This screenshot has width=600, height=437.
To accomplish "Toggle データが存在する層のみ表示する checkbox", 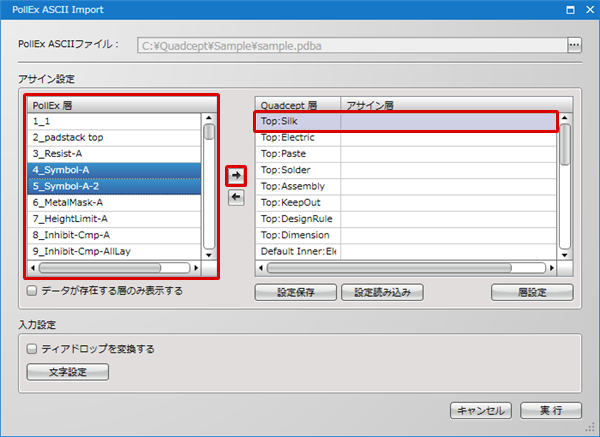I will (x=32, y=291).
